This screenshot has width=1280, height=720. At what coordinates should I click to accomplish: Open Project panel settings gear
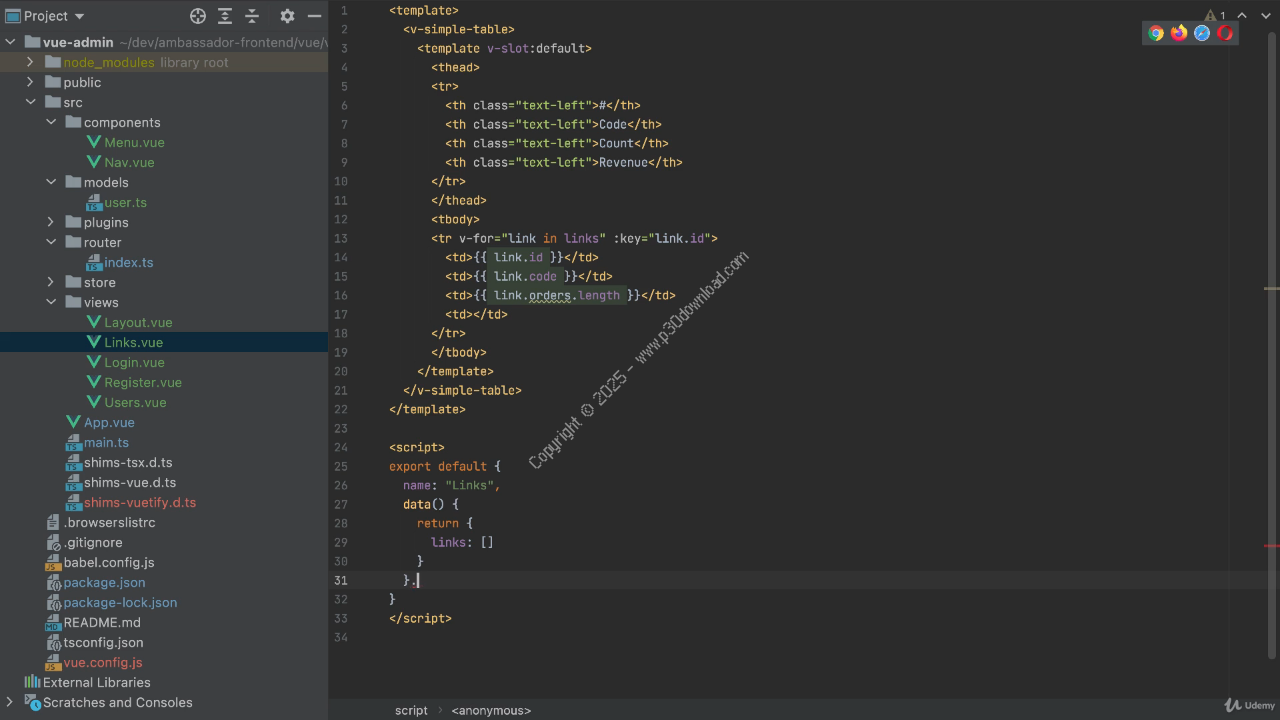click(x=287, y=16)
